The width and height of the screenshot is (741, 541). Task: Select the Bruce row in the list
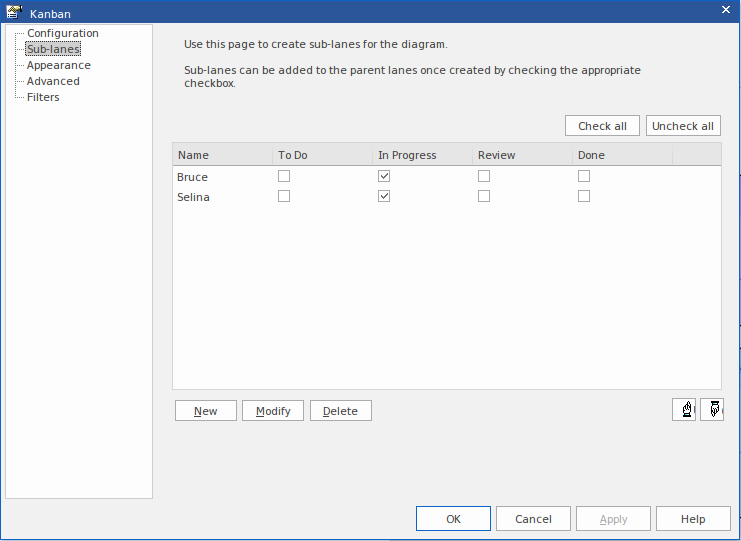coord(193,177)
